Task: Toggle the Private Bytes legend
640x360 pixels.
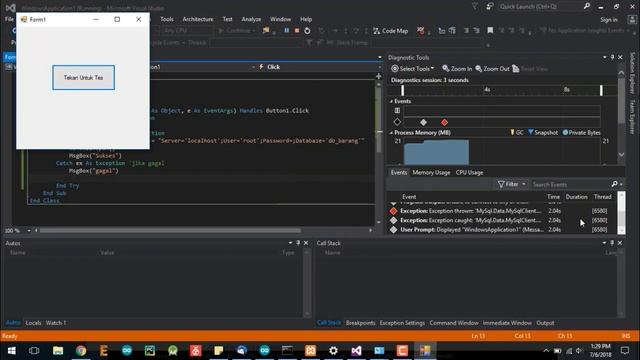Action: 581,133
